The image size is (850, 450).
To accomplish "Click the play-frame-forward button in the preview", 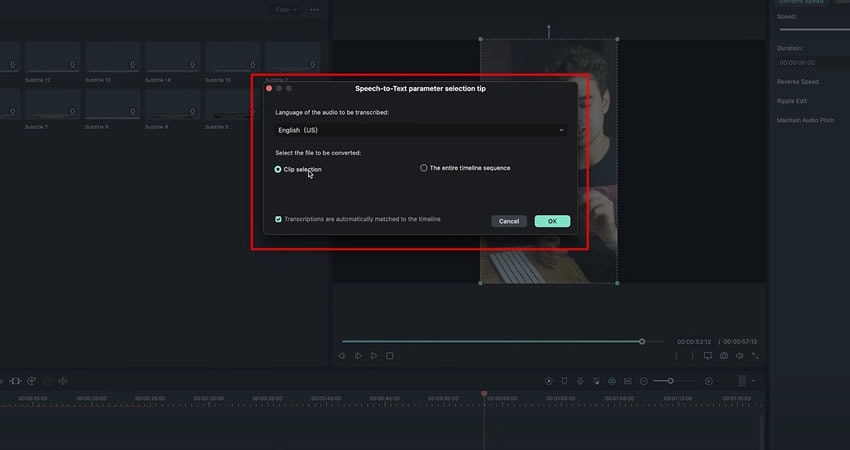I will (x=358, y=356).
